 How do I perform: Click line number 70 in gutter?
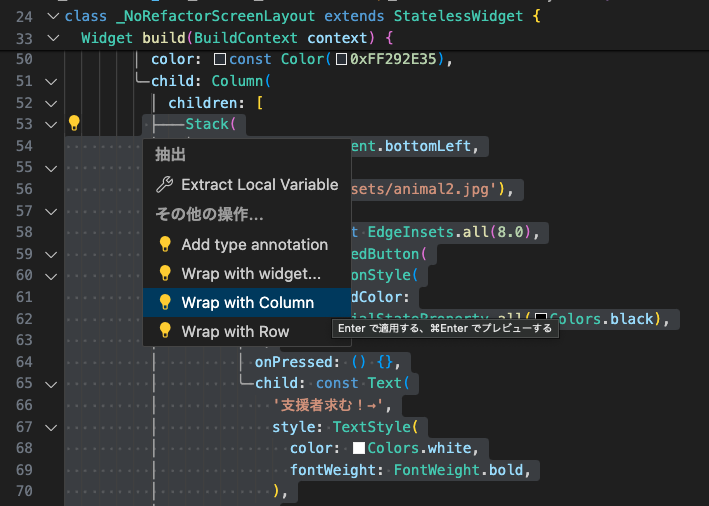24,491
